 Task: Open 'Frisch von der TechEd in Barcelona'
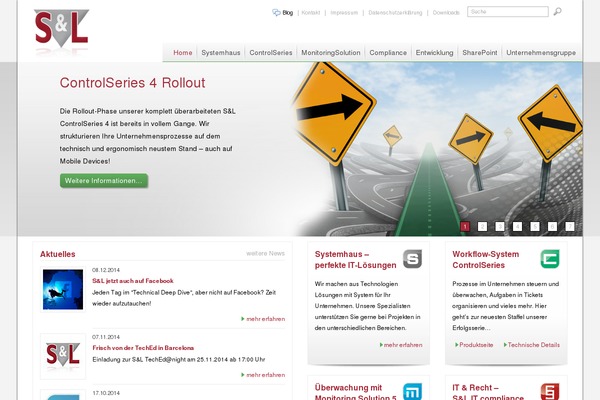pos(143,348)
